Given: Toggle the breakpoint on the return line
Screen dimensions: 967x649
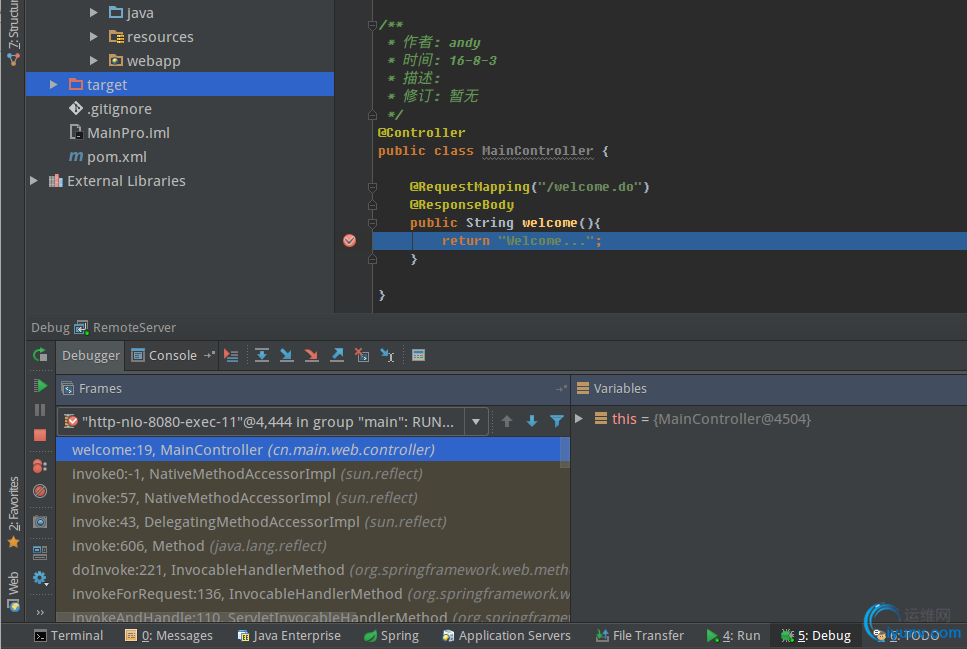Looking at the screenshot, I should tap(350, 241).
